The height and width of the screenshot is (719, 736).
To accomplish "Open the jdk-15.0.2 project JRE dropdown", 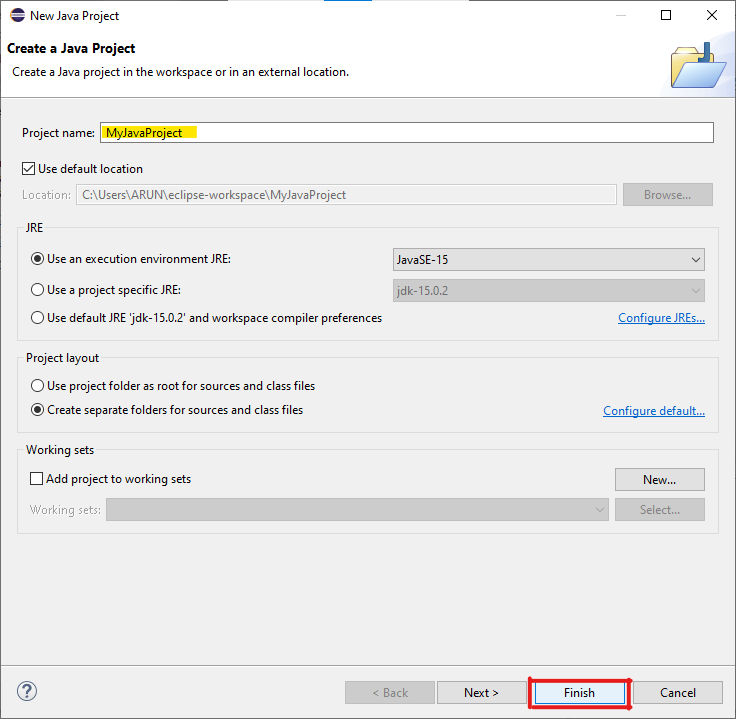I will tap(549, 291).
